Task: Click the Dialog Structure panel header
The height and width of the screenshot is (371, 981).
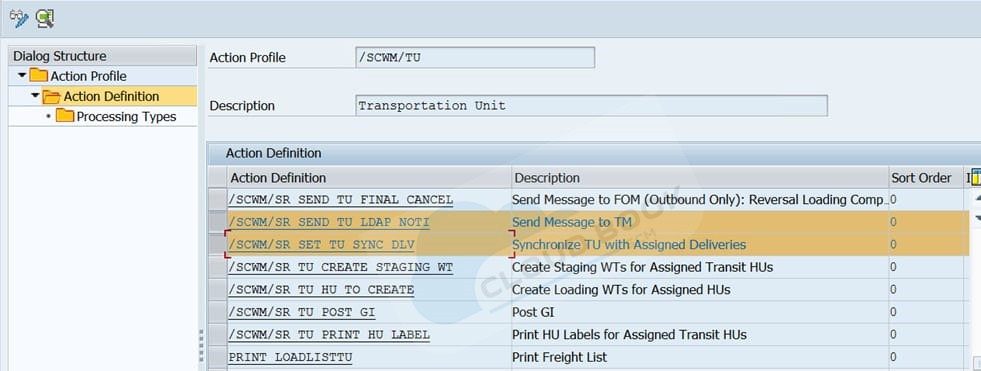Action: coord(103,56)
